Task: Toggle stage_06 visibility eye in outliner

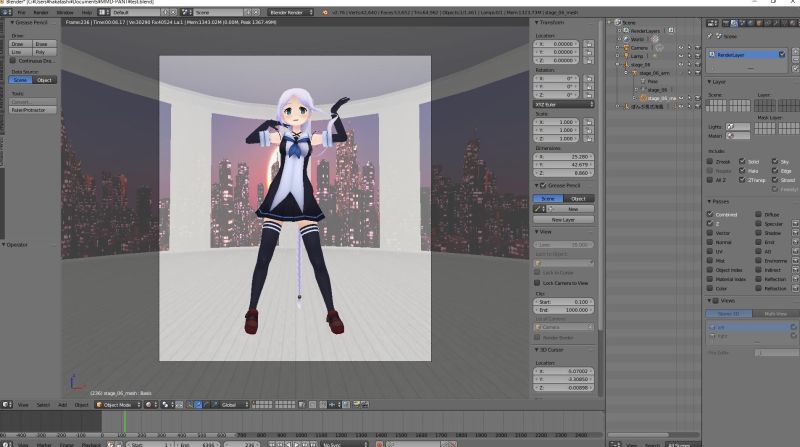Action: (681, 64)
